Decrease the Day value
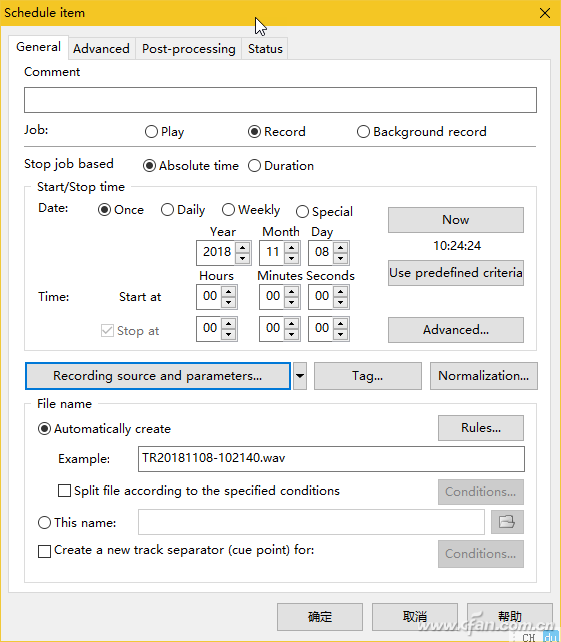The height and width of the screenshot is (642, 561). (x=340, y=258)
